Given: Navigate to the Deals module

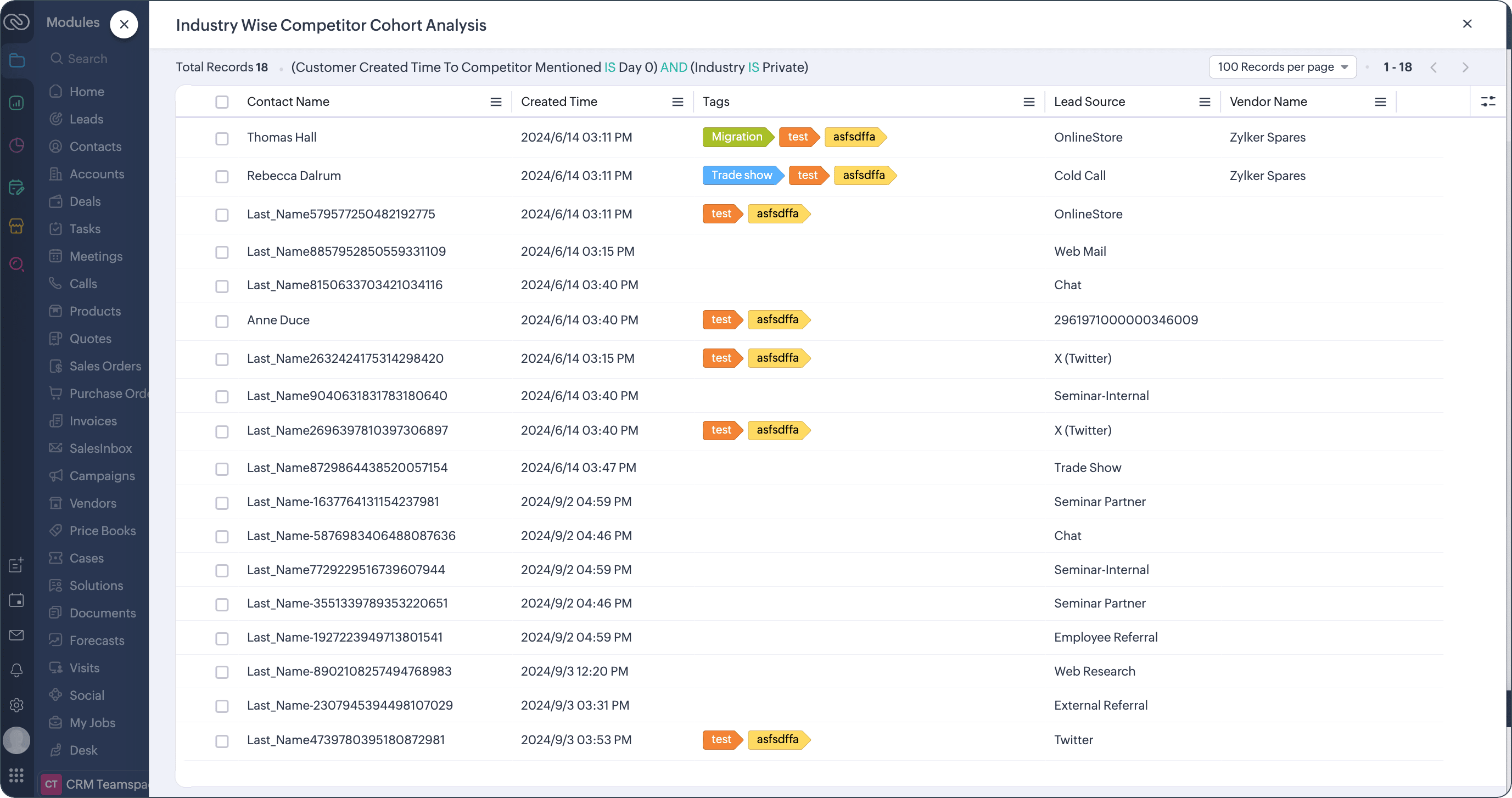Looking at the screenshot, I should [x=85, y=201].
